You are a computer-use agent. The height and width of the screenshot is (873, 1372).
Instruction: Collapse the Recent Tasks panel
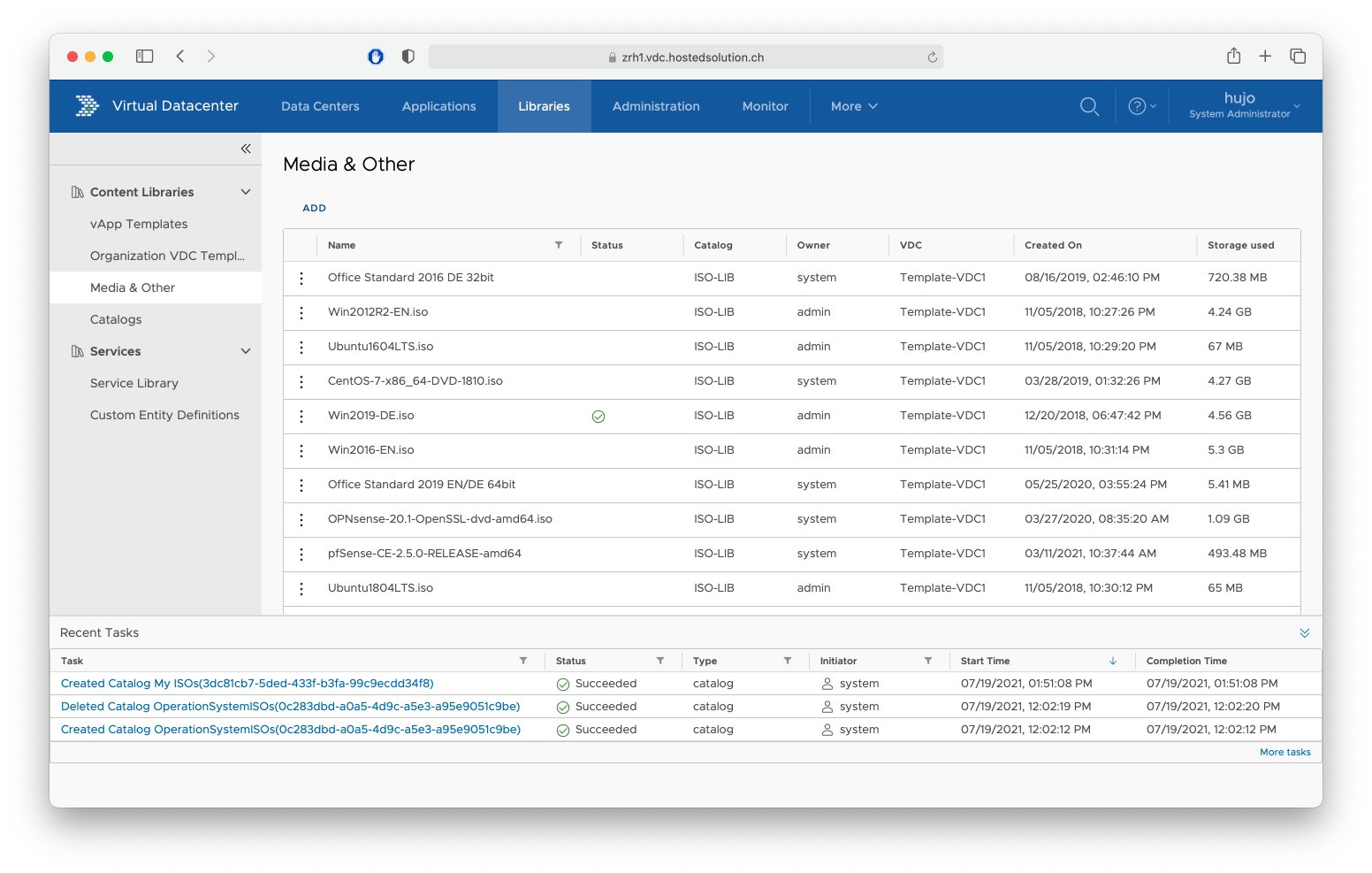pos(1305,632)
